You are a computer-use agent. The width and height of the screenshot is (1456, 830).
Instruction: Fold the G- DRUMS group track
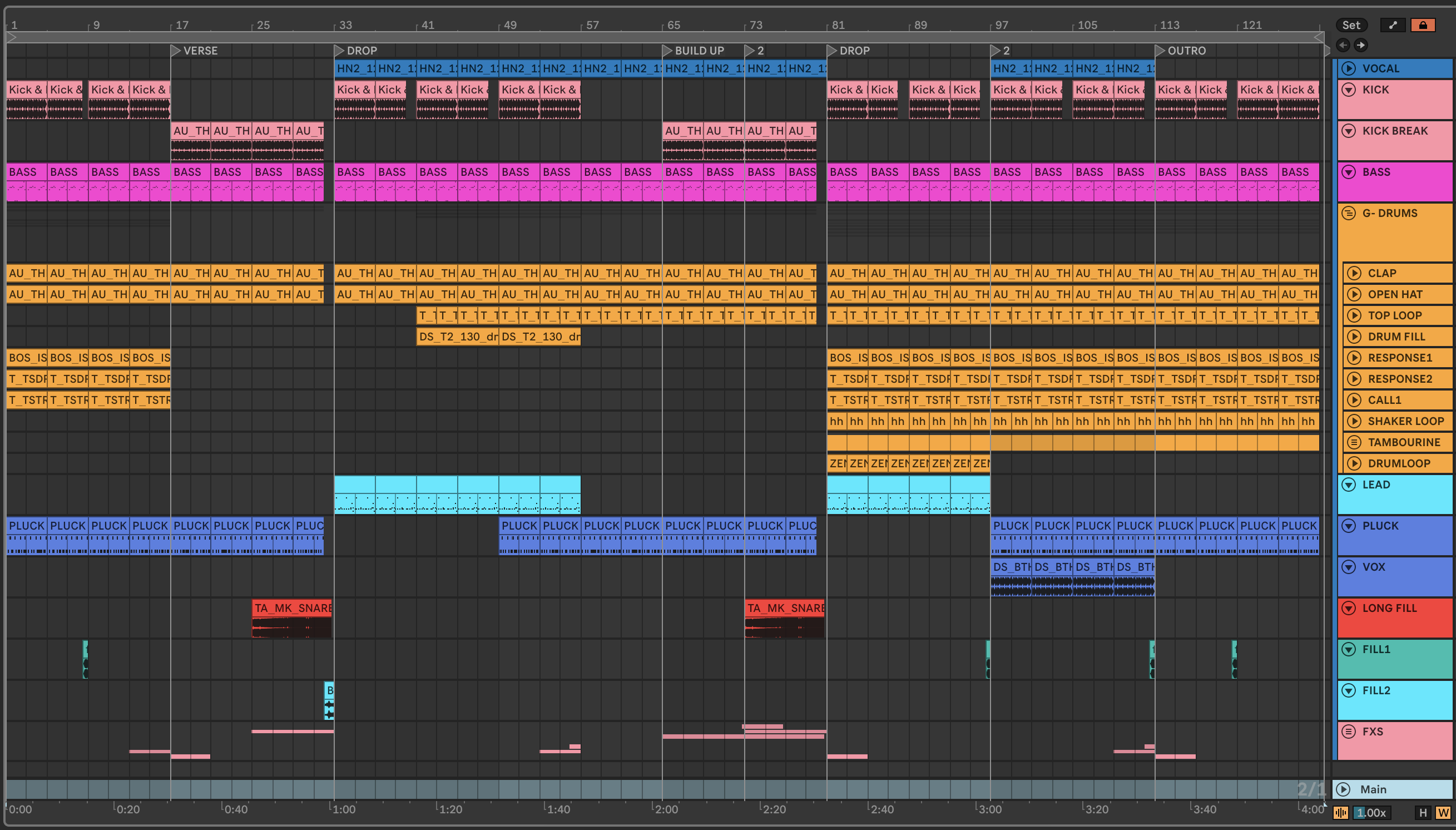1349,213
